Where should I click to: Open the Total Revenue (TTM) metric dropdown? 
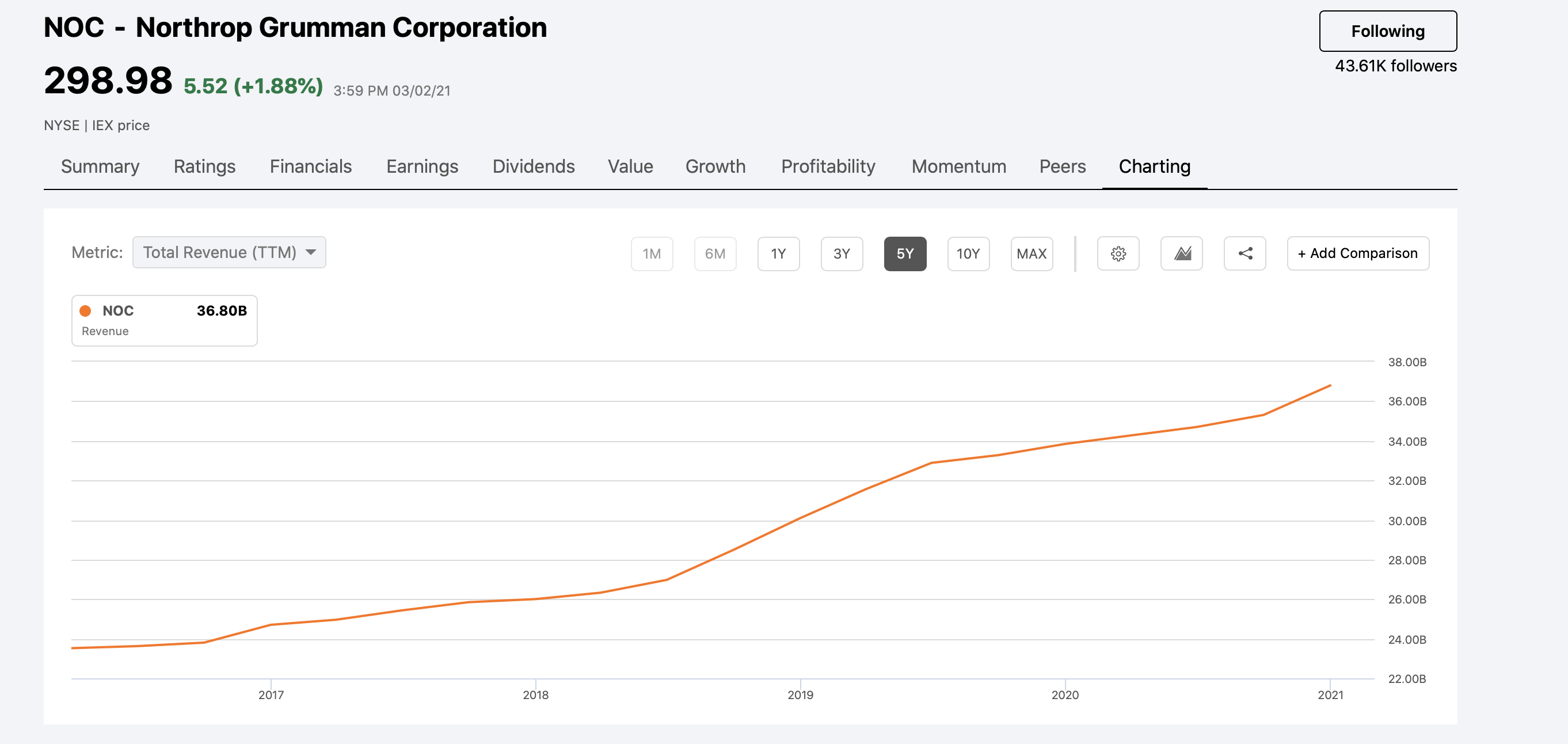[230, 252]
